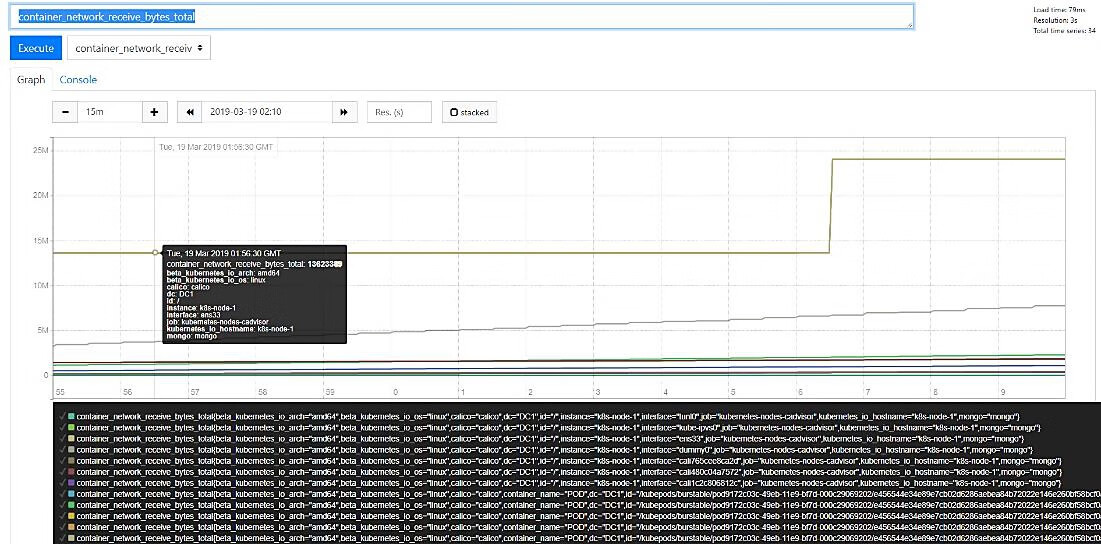This screenshot has width=1101, height=544.
Task: Toggle the stacked graph checkbox
Action: tap(469, 112)
